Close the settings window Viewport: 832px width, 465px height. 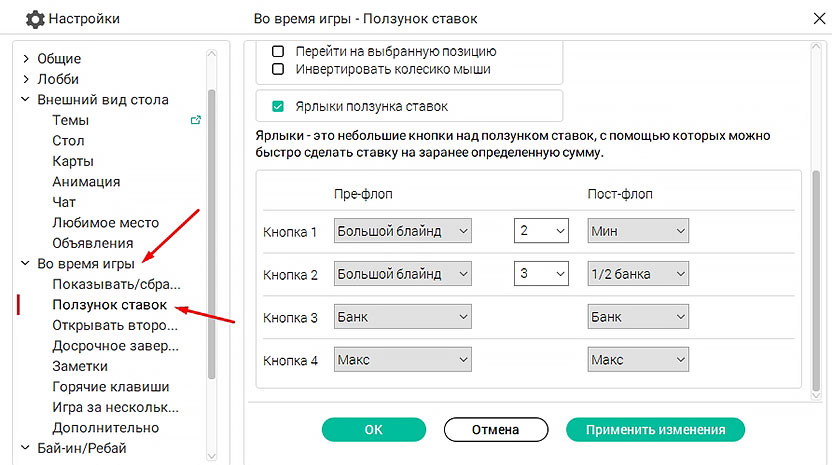pyautogui.click(x=819, y=19)
